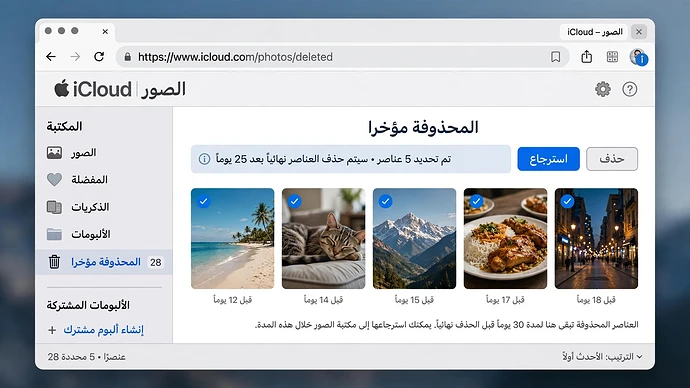
Task: Open the browser profile avatar
Action: click(638, 57)
